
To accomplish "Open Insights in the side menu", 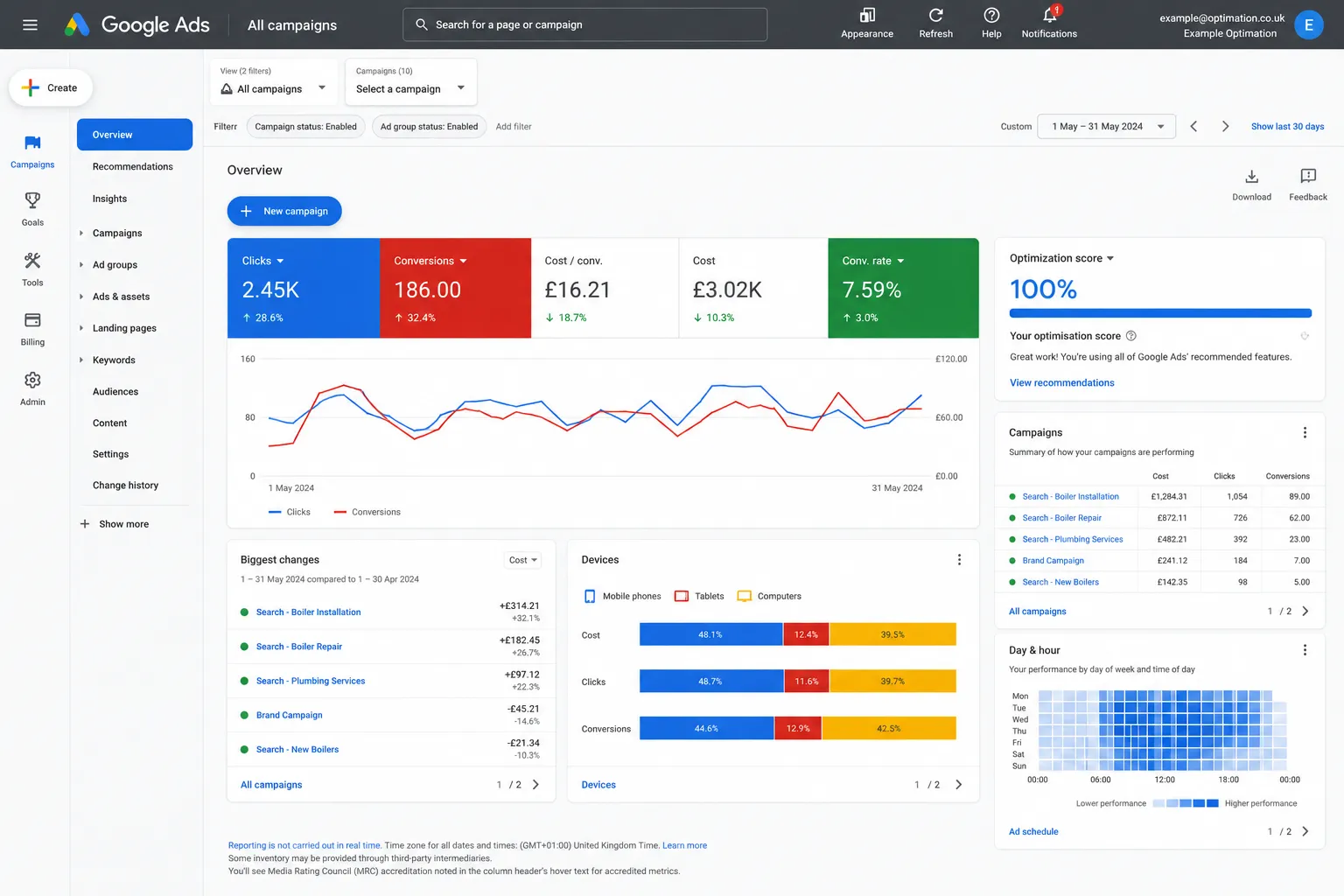I will [109, 199].
